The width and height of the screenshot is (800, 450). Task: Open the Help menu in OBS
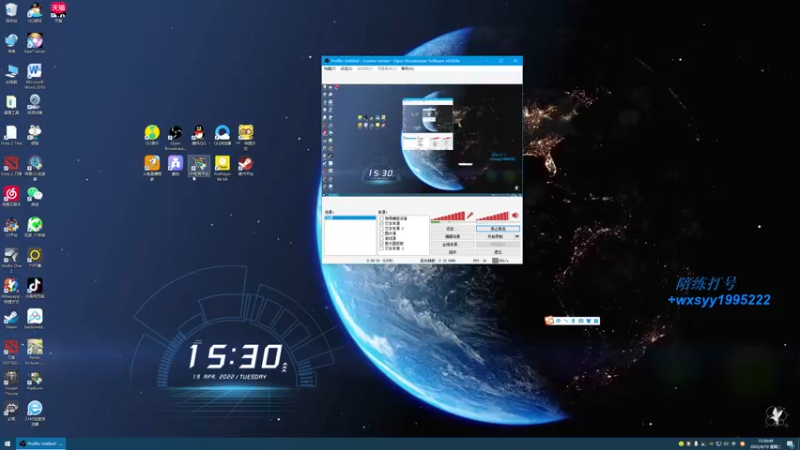[408, 68]
